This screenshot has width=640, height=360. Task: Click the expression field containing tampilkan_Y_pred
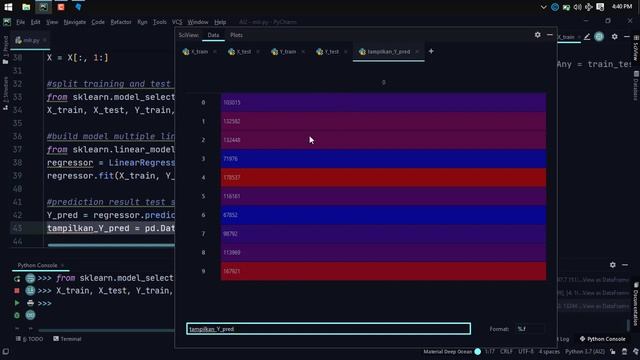[x=329, y=329]
